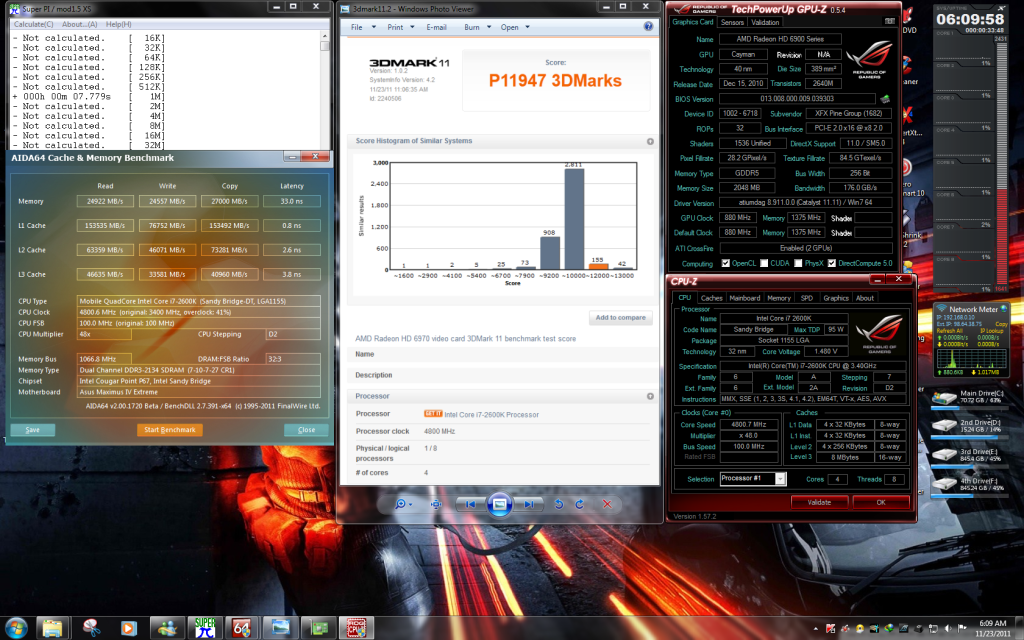Toggle the CUDA checkbox in GPU-Z
The width and height of the screenshot is (1024, 640).
tap(763, 263)
